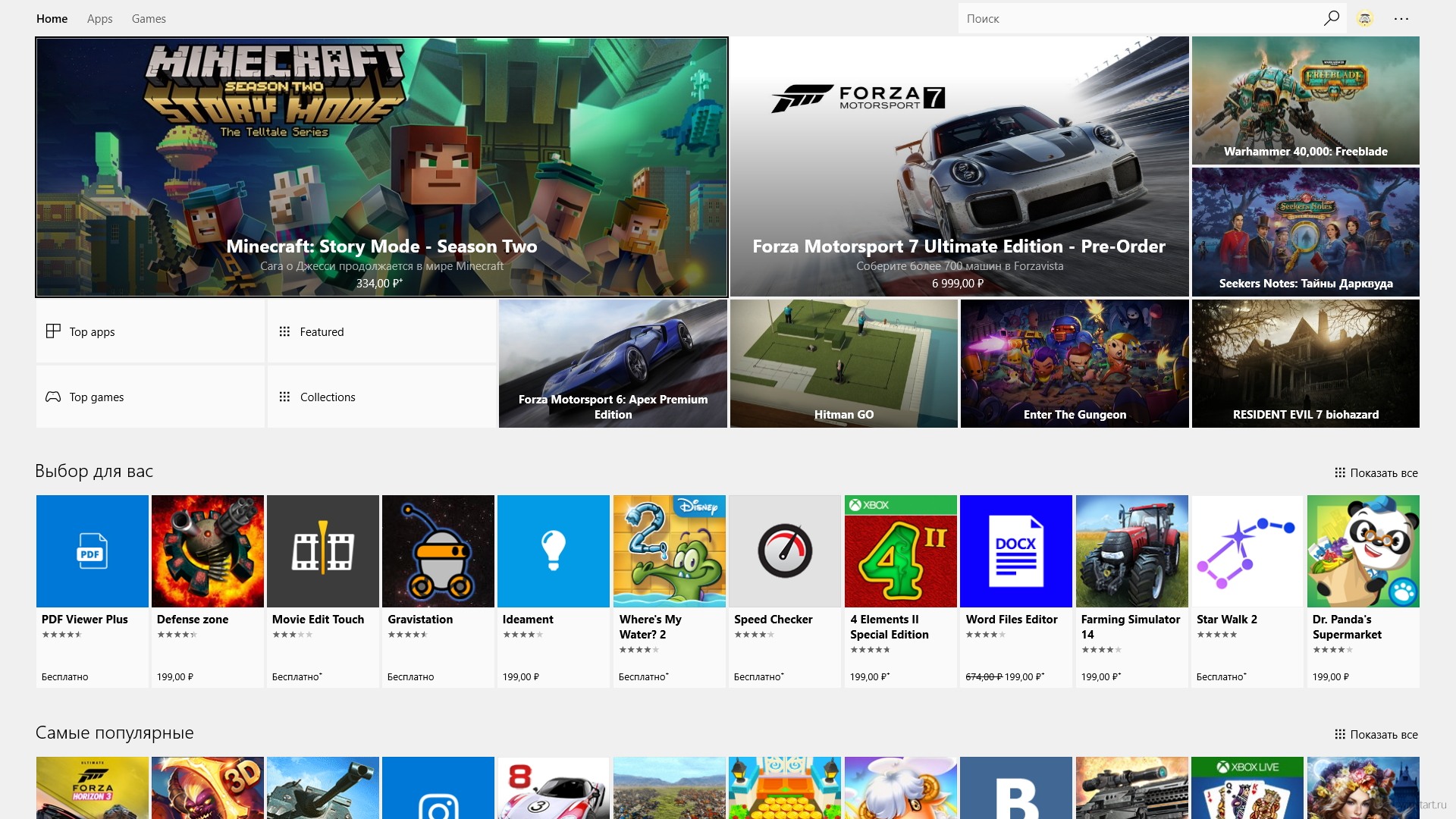Open Forza Horizon 3 popular tile
The image size is (1456, 819).
(x=93, y=788)
